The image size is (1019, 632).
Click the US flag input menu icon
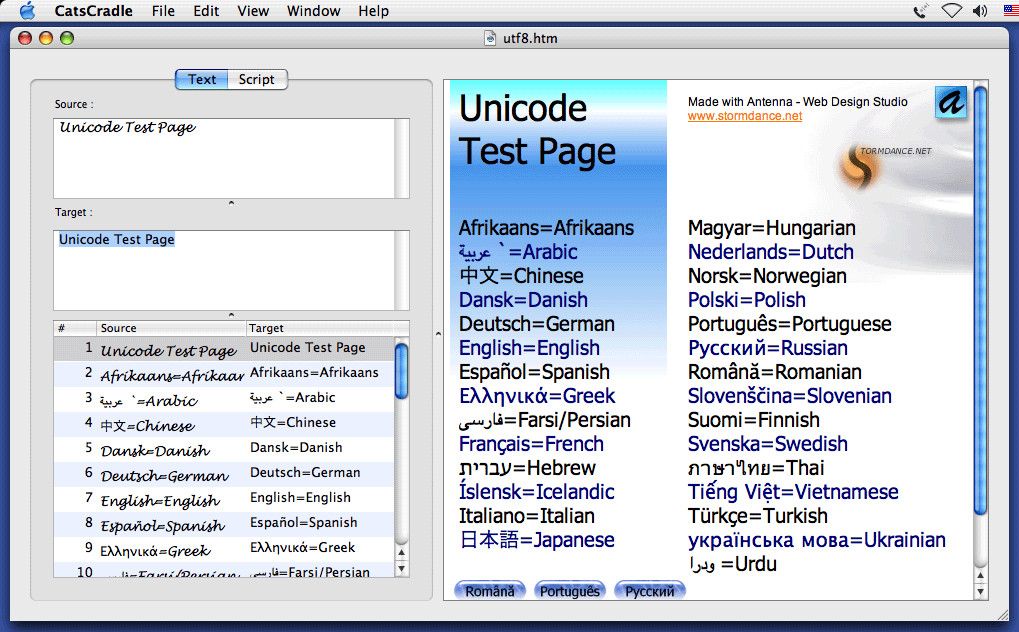click(1011, 10)
